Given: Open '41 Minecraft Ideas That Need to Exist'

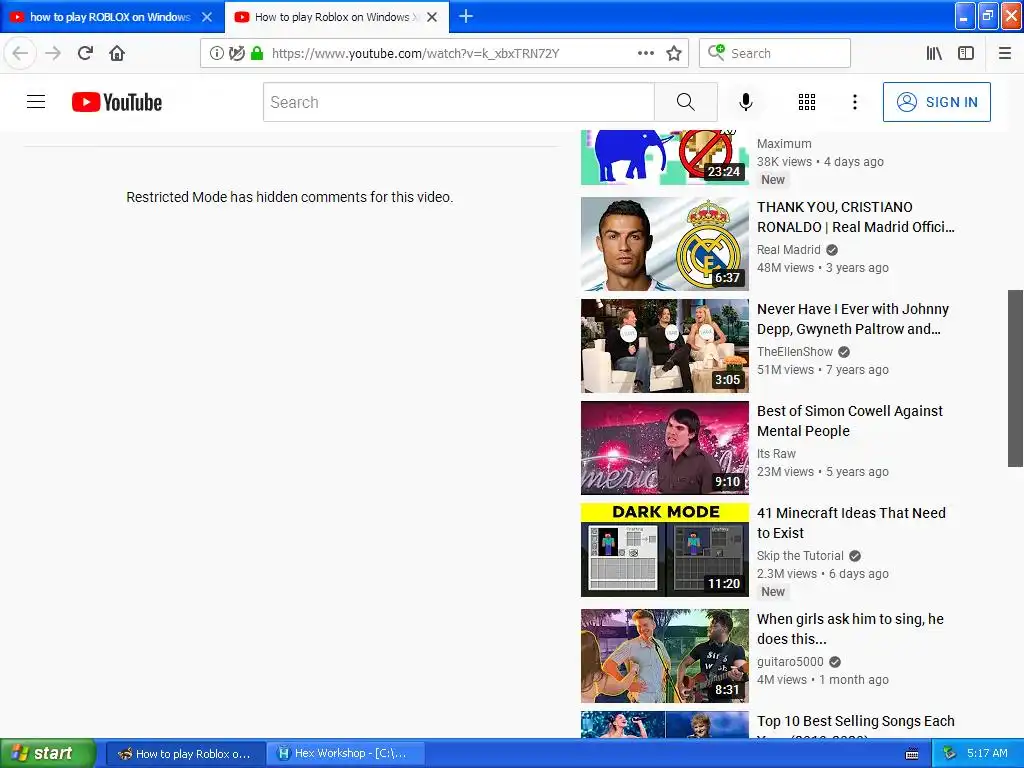Looking at the screenshot, I should point(851,522).
